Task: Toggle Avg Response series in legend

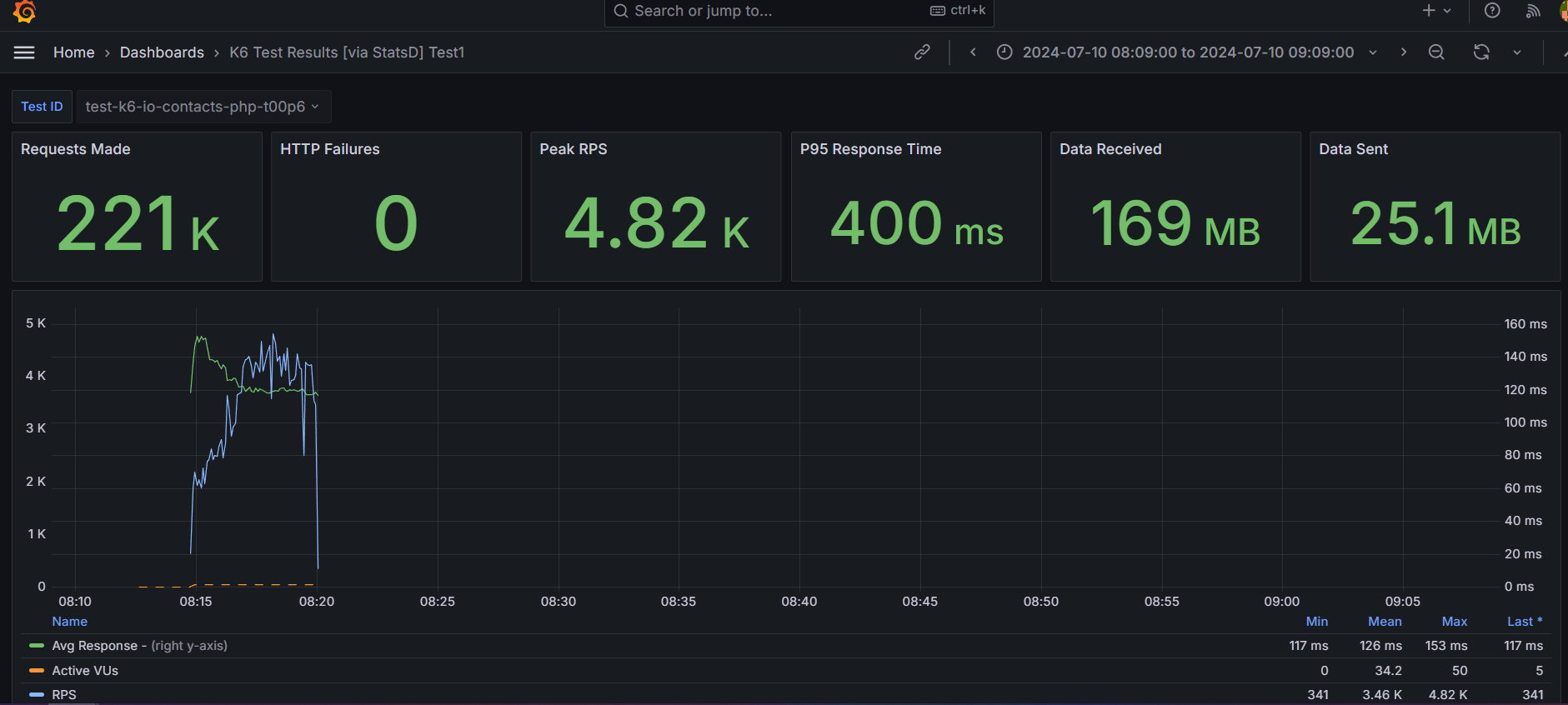Action: coord(94,646)
